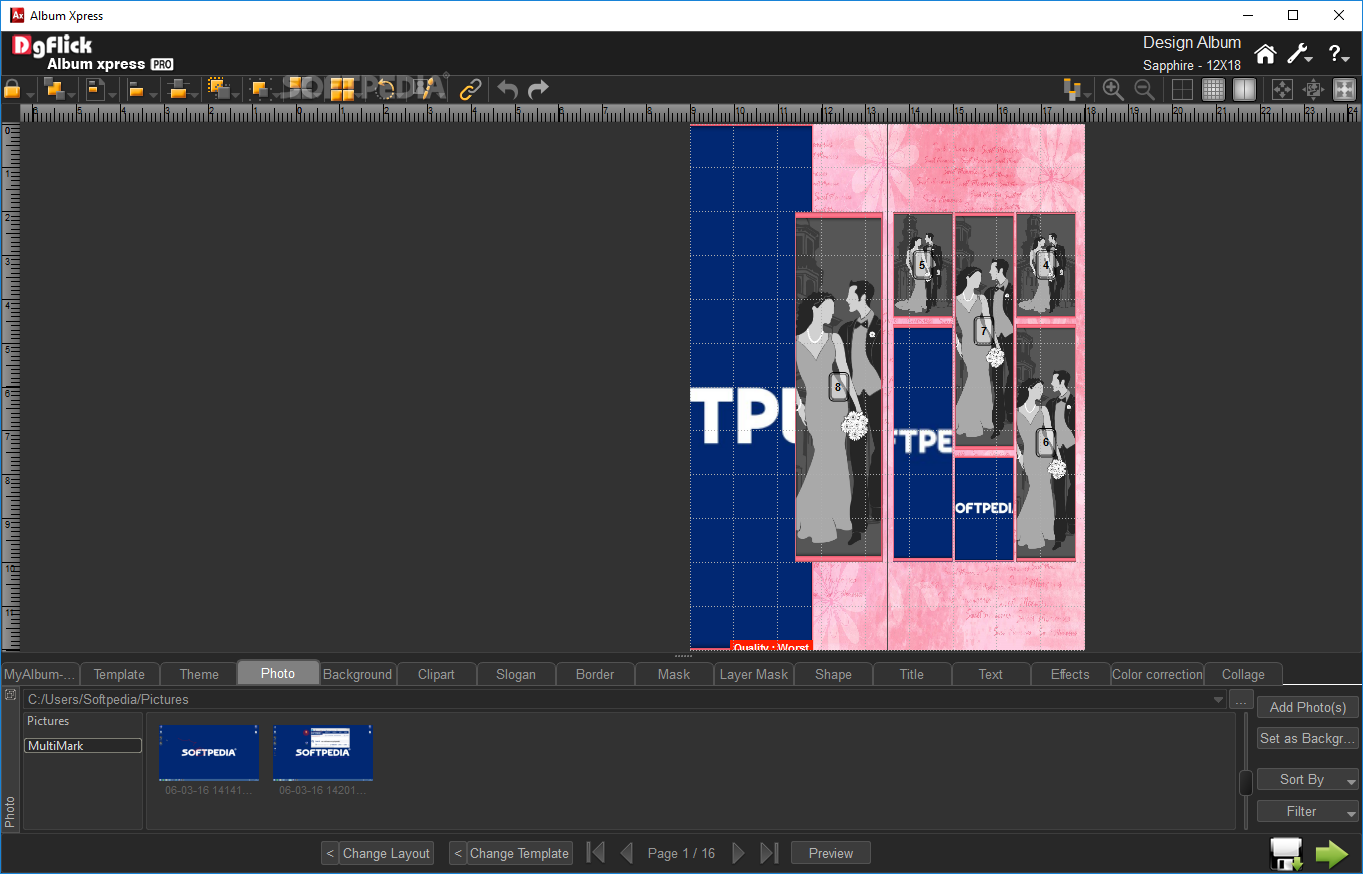Open the Color correction tab
This screenshot has height=874, width=1363.
1157,674
